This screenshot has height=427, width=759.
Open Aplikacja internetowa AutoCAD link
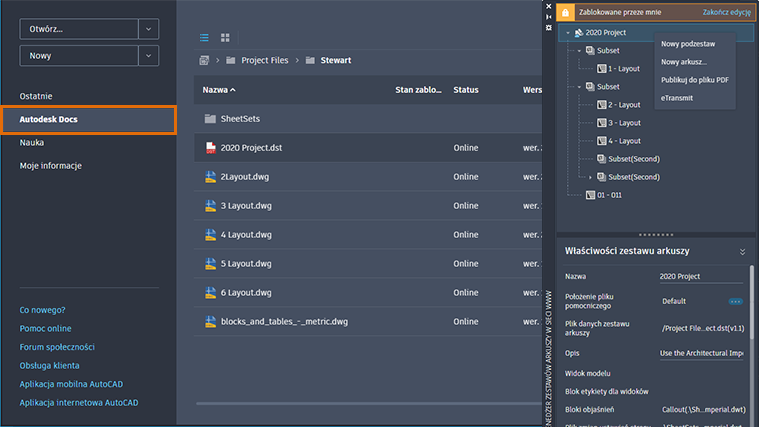79,402
